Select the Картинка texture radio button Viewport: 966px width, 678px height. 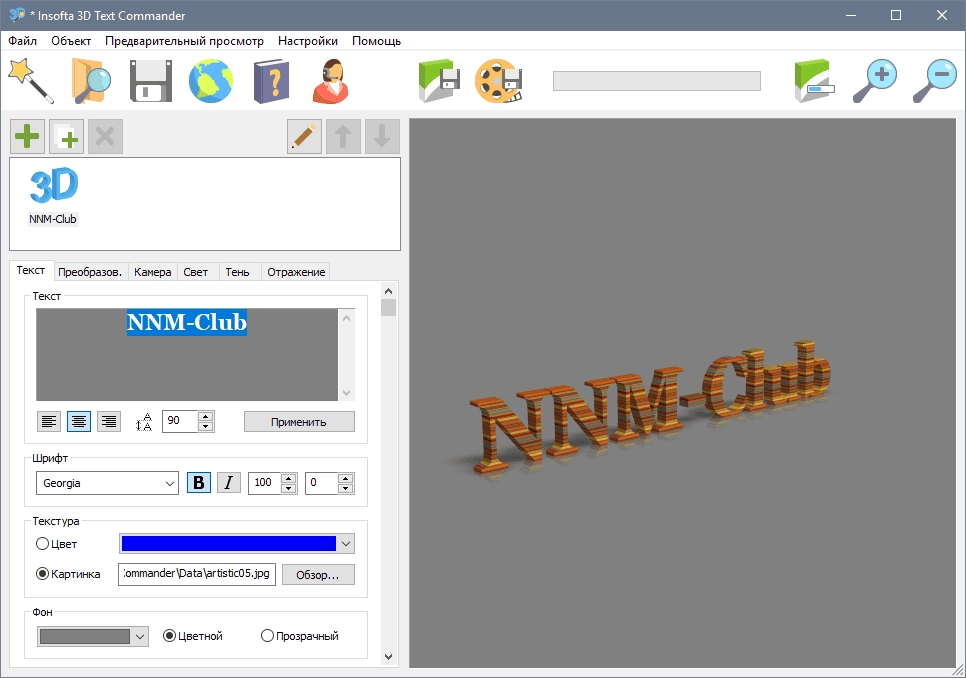click(43, 573)
